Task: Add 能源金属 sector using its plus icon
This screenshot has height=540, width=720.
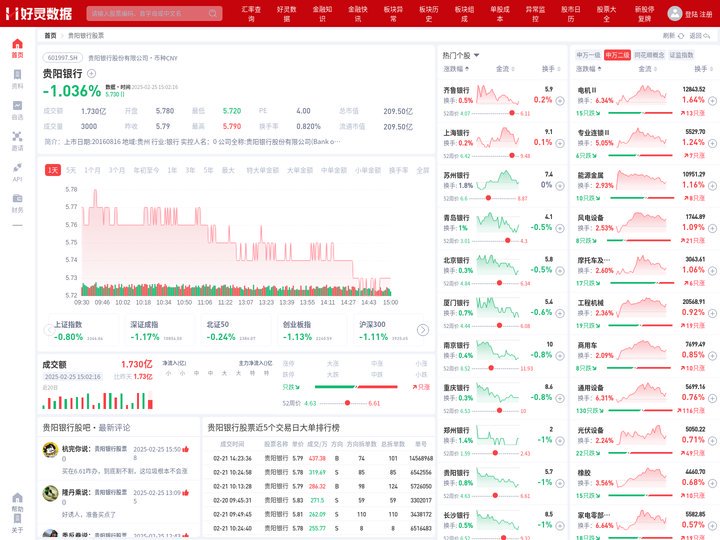Action: tap(712, 186)
